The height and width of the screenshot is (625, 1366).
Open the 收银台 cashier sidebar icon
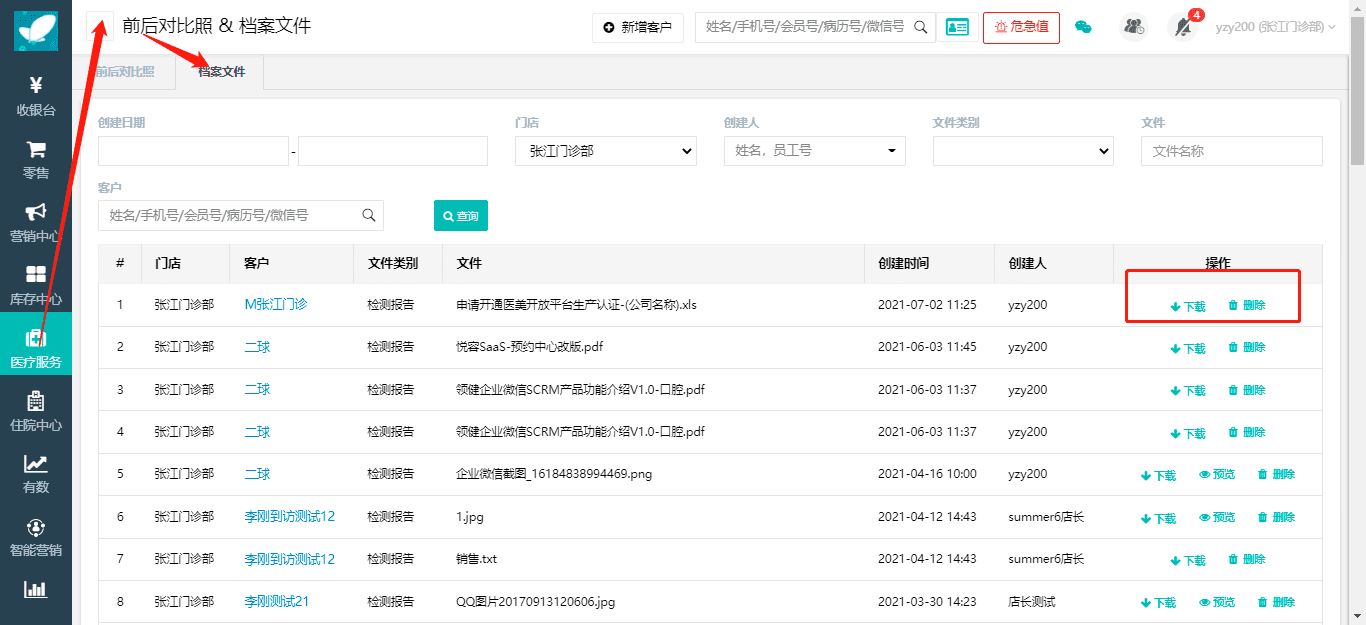click(x=36, y=96)
